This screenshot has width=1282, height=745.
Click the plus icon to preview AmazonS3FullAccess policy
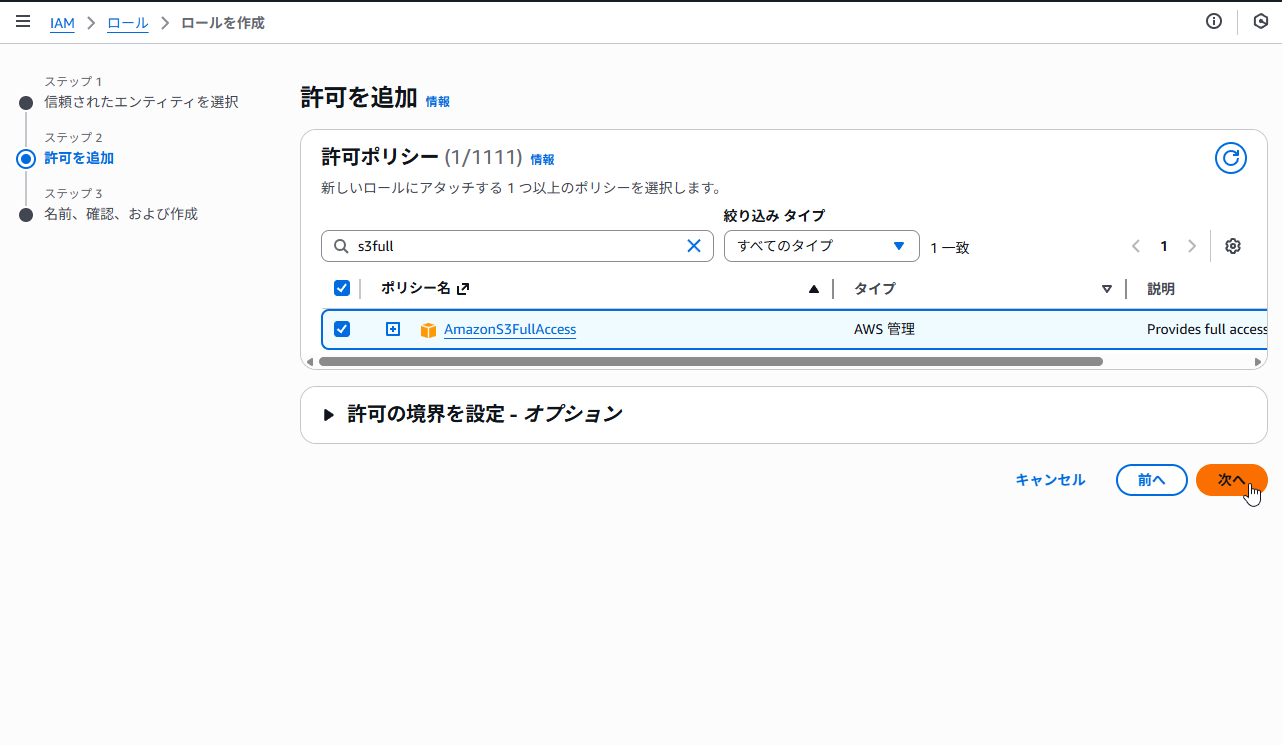(393, 328)
